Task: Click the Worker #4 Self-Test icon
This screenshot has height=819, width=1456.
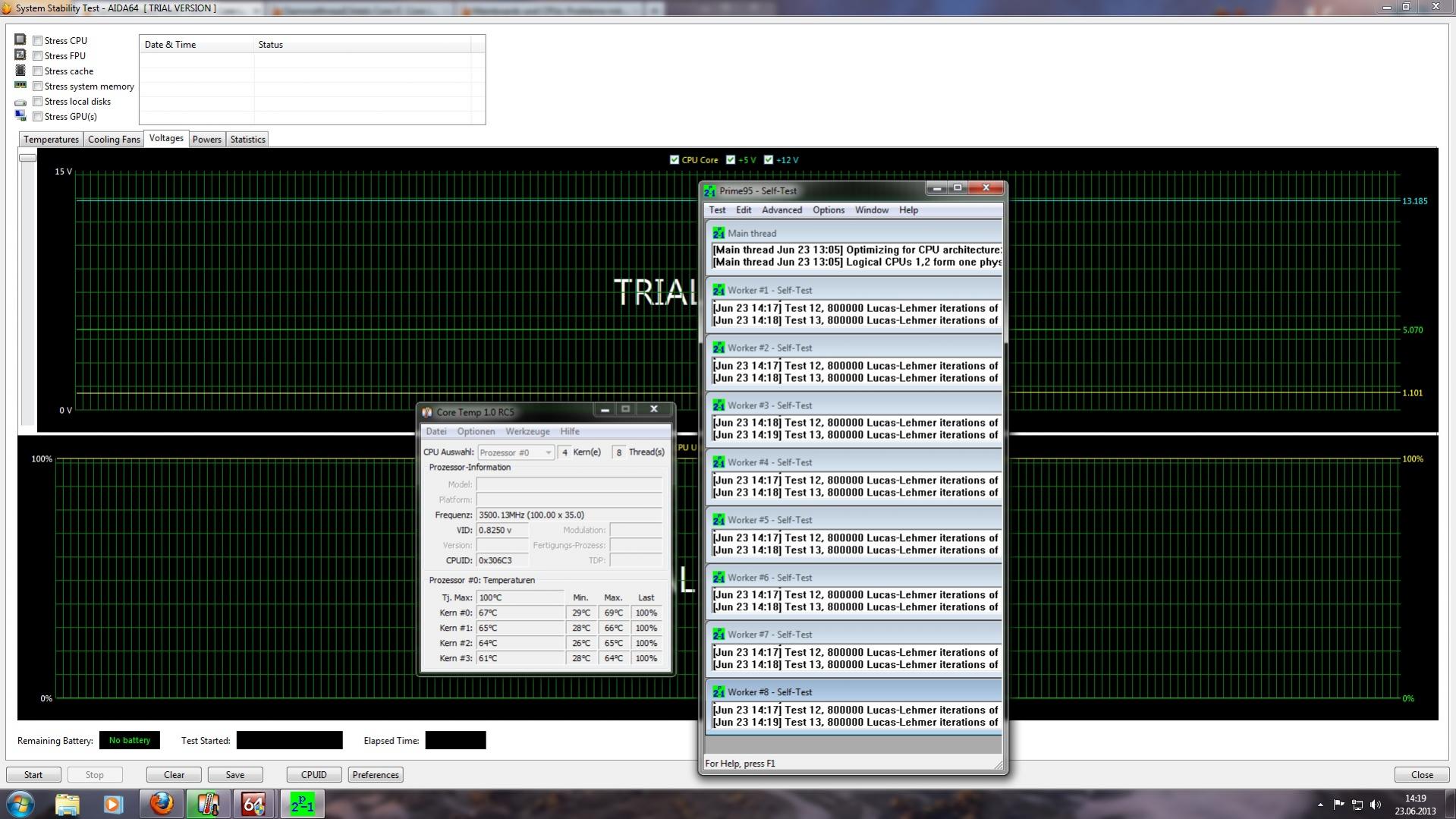Action: click(x=719, y=462)
